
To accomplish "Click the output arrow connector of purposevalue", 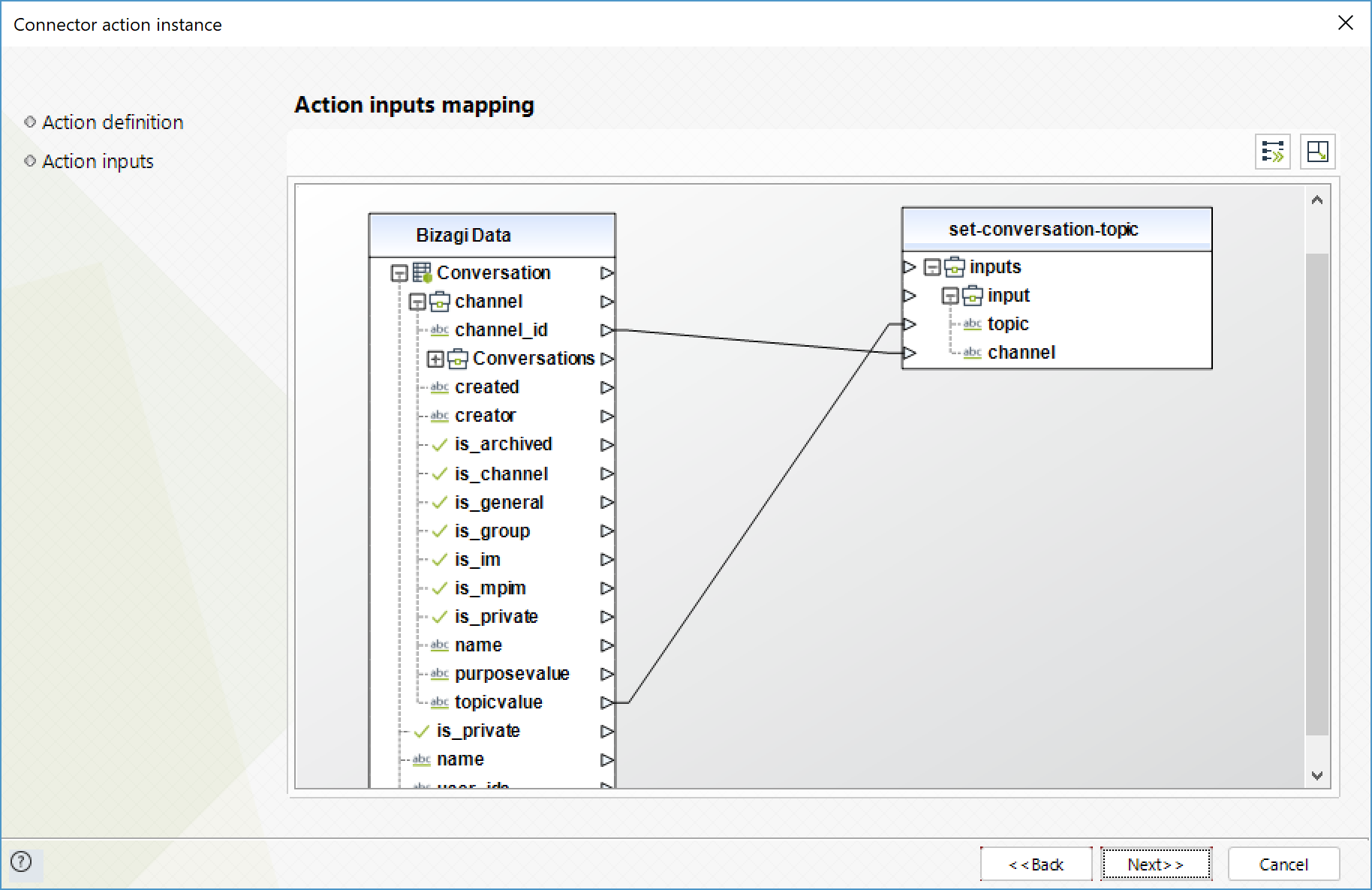I will [607, 674].
